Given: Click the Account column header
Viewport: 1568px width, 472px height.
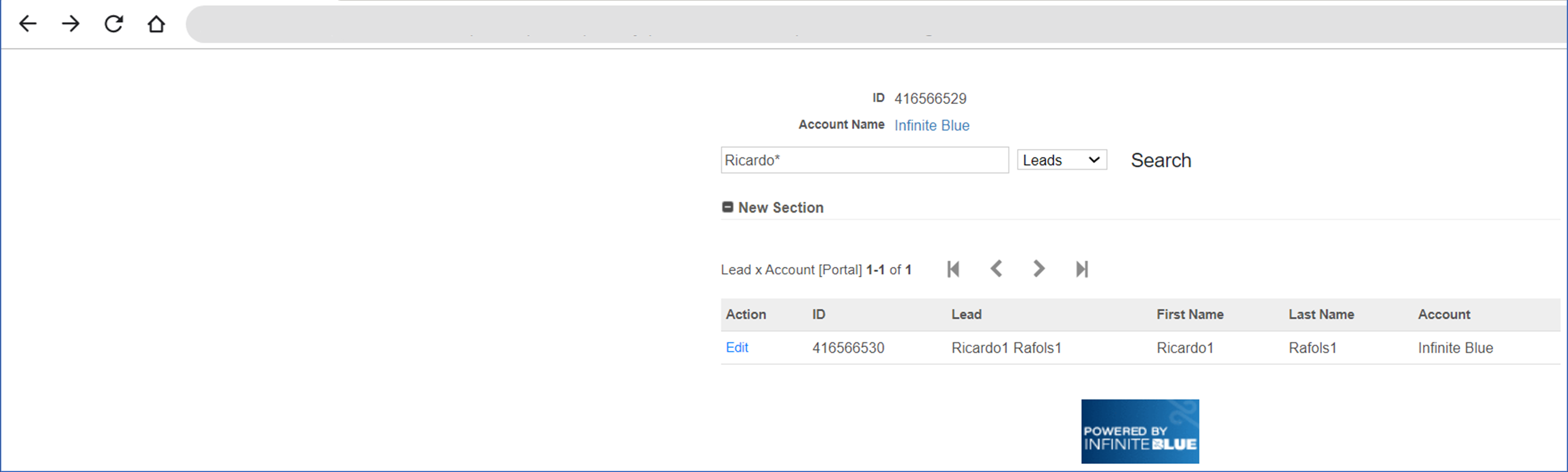Looking at the screenshot, I should click(x=1444, y=314).
